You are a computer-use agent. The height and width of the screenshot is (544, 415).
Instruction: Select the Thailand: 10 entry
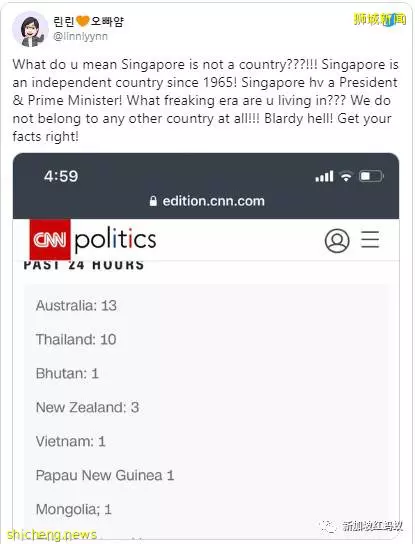pyautogui.click(x=76, y=339)
